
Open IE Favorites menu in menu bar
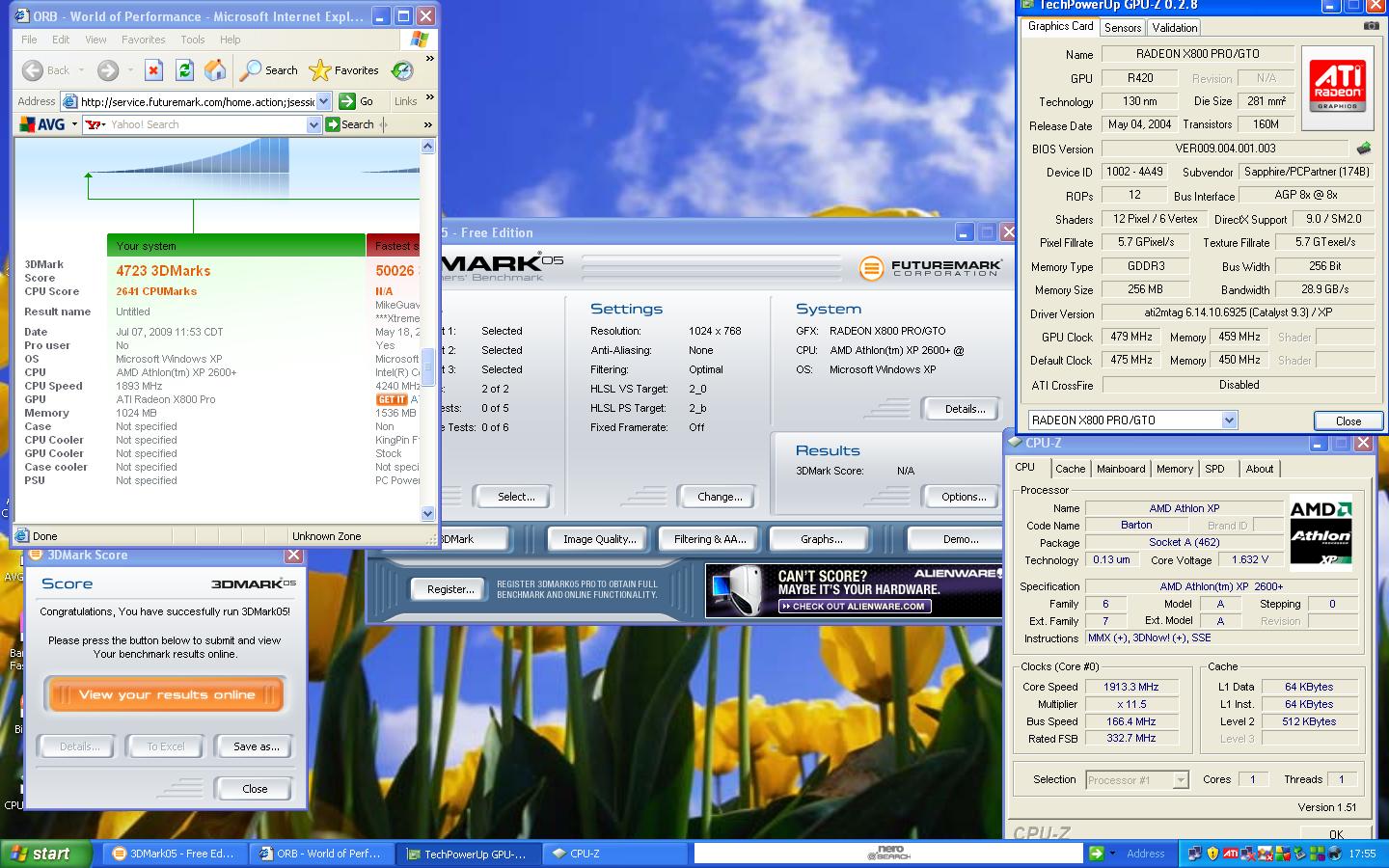pyautogui.click(x=143, y=40)
